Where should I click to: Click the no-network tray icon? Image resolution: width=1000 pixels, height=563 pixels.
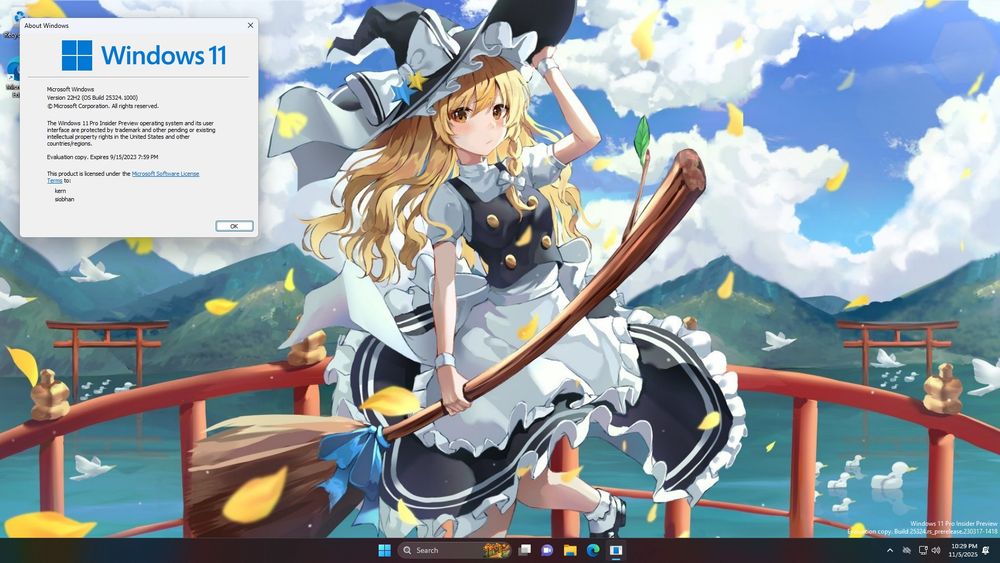[x=907, y=550]
